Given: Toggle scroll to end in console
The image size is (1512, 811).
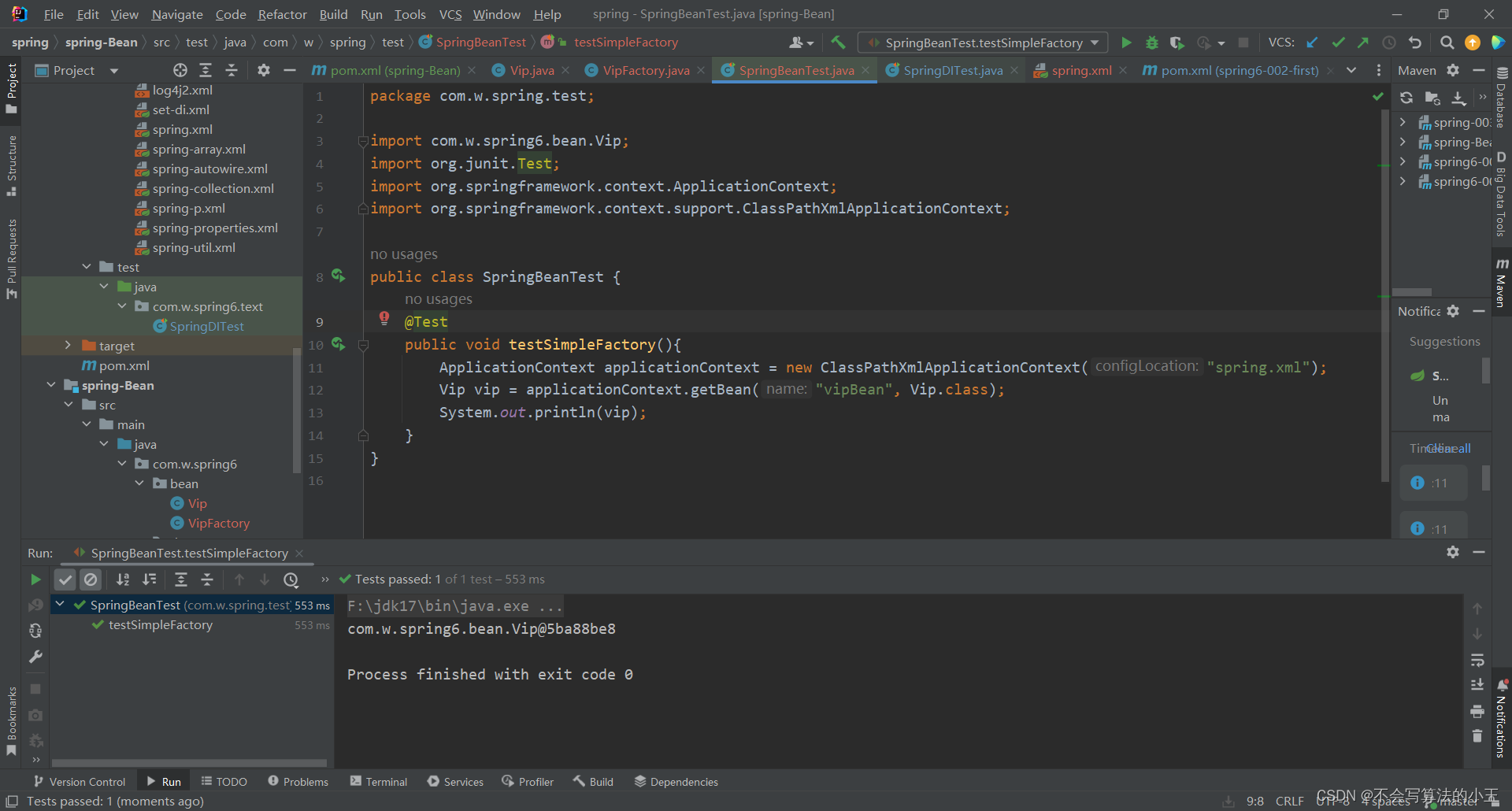Looking at the screenshot, I should [x=1477, y=685].
